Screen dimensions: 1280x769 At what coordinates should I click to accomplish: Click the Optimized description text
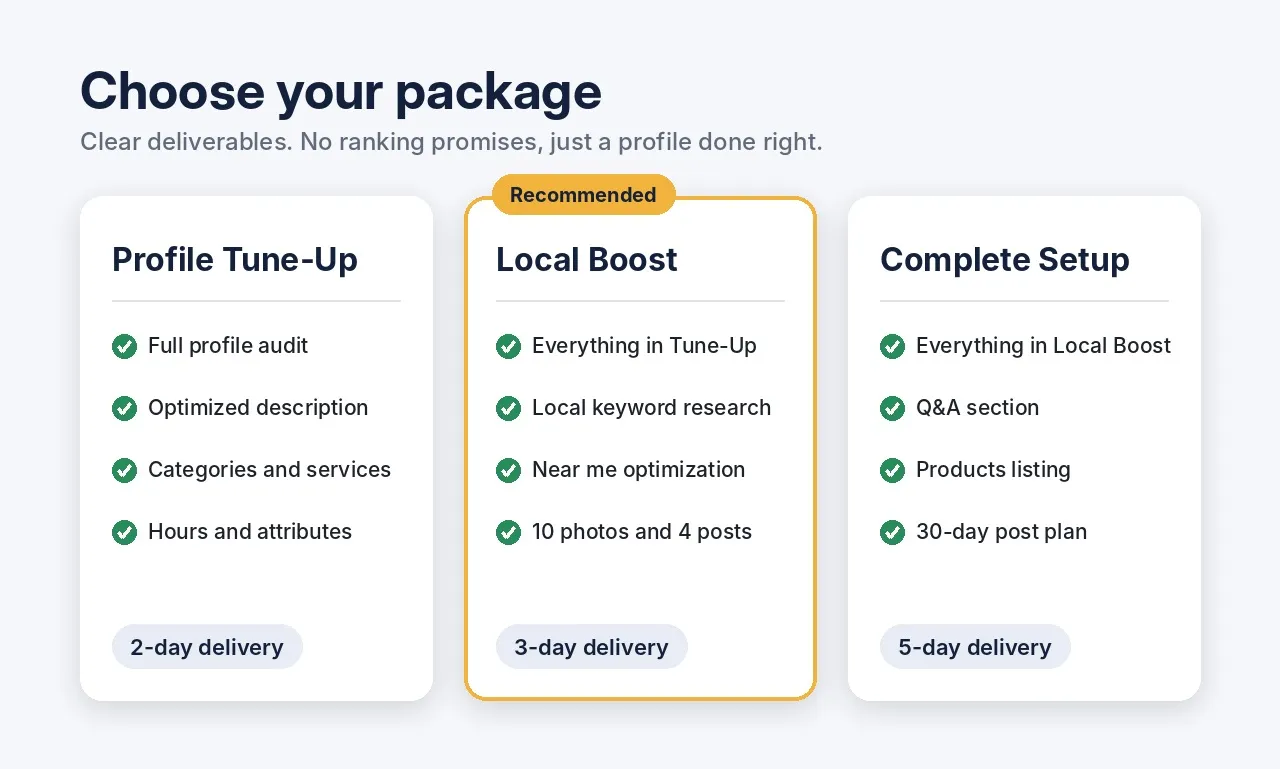coord(258,408)
